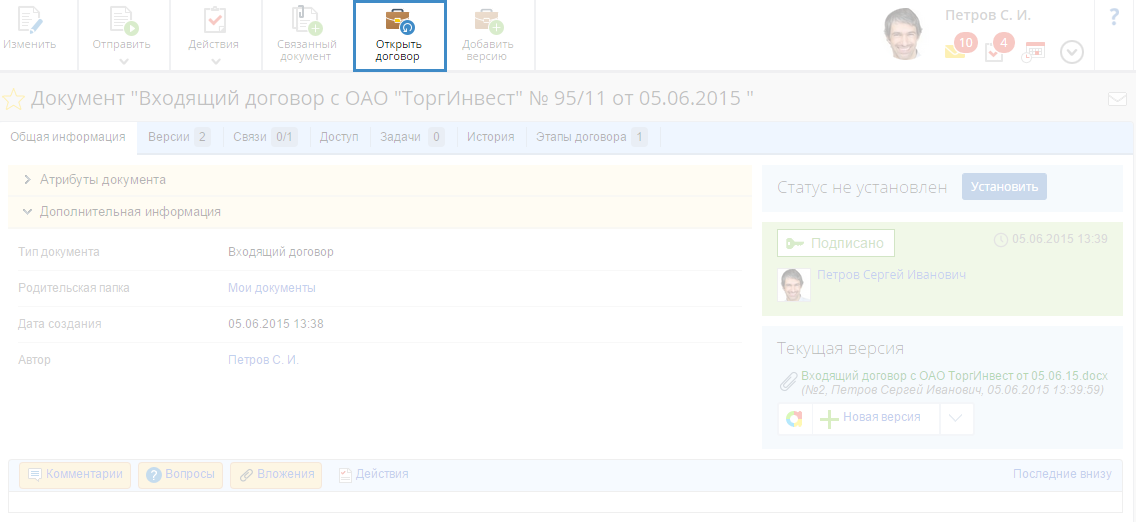The image size is (1136, 522).
Task: Click Новая версия button
Action: 876,418
